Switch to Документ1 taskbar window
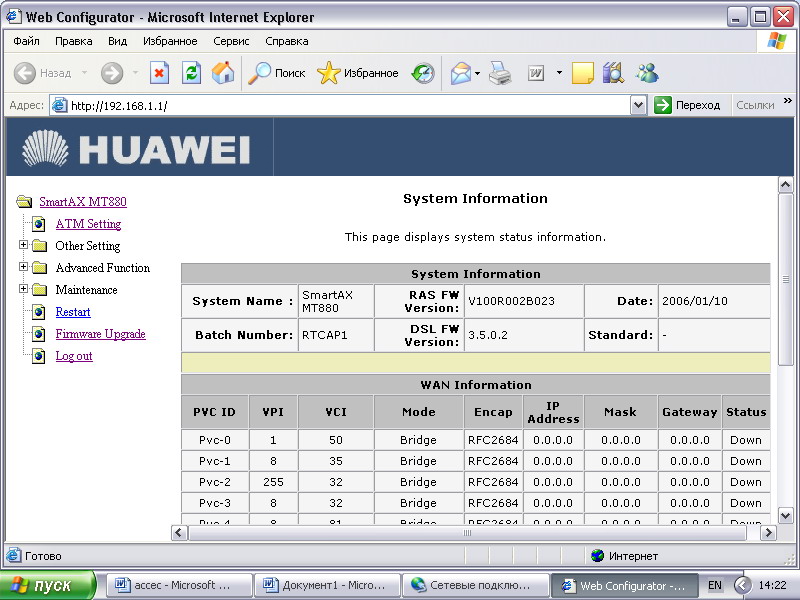800x600 pixels. [x=328, y=585]
